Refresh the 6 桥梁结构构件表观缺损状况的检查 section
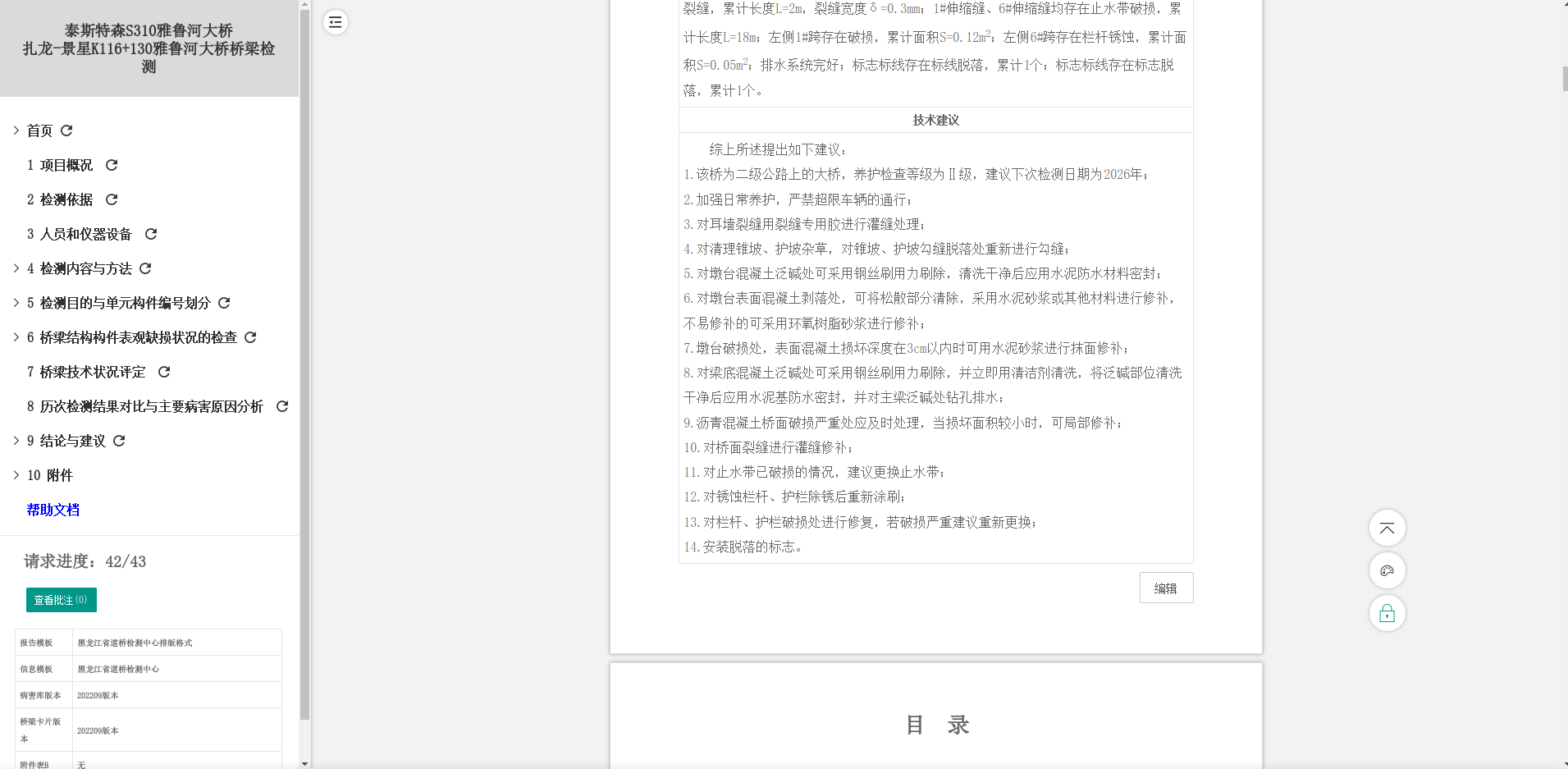The image size is (1568, 769). point(250,337)
